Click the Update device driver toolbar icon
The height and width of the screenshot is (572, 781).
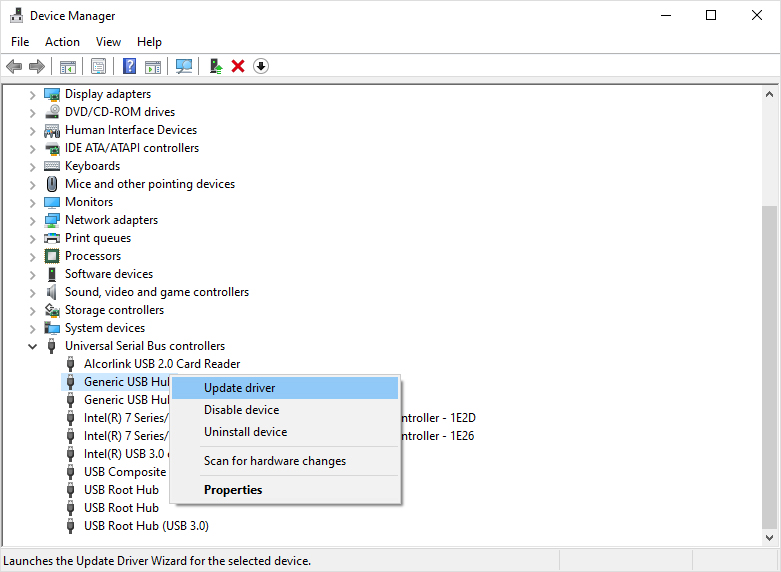click(x=215, y=66)
